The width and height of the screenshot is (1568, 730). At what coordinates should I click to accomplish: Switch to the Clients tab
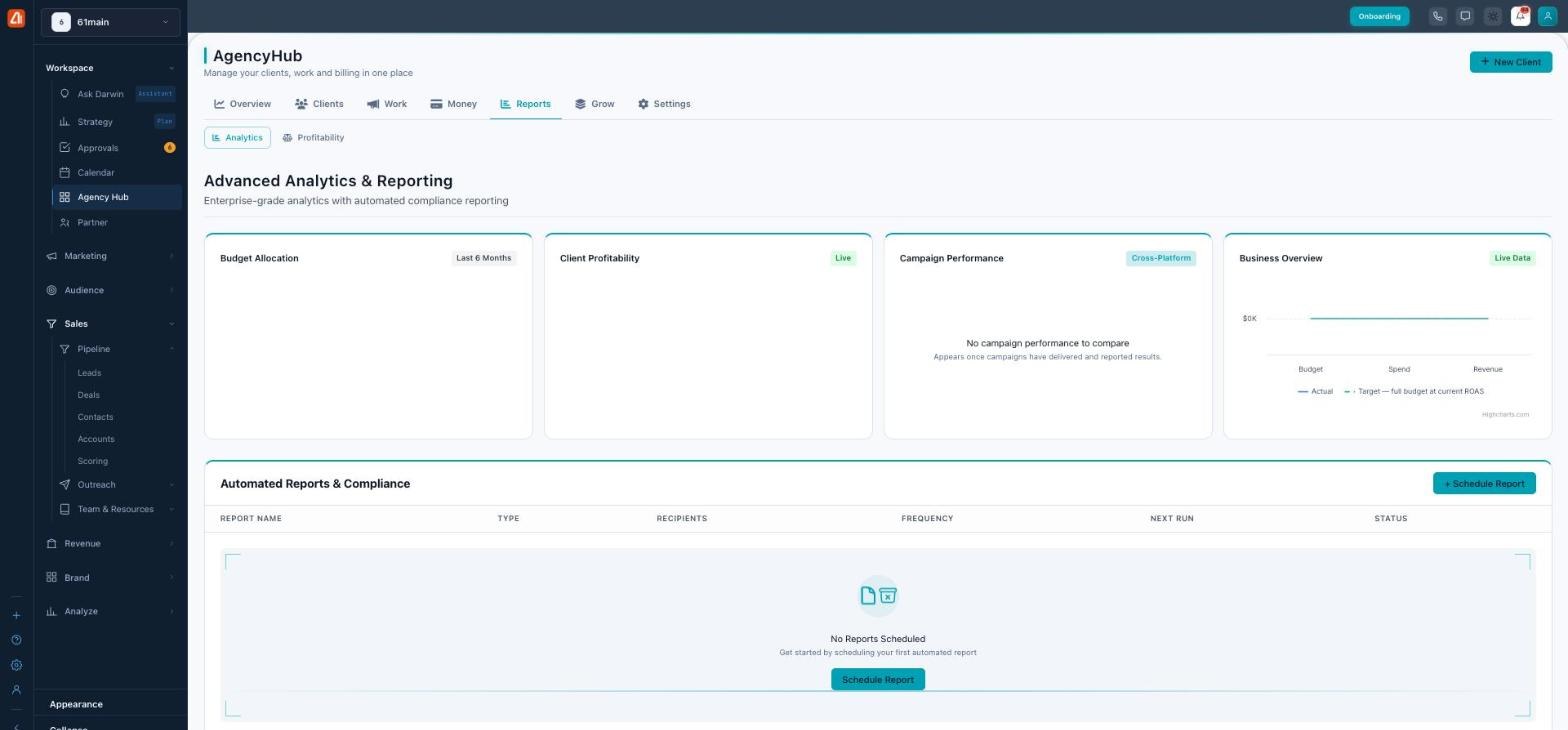pyautogui.click(x=319, y=104)
